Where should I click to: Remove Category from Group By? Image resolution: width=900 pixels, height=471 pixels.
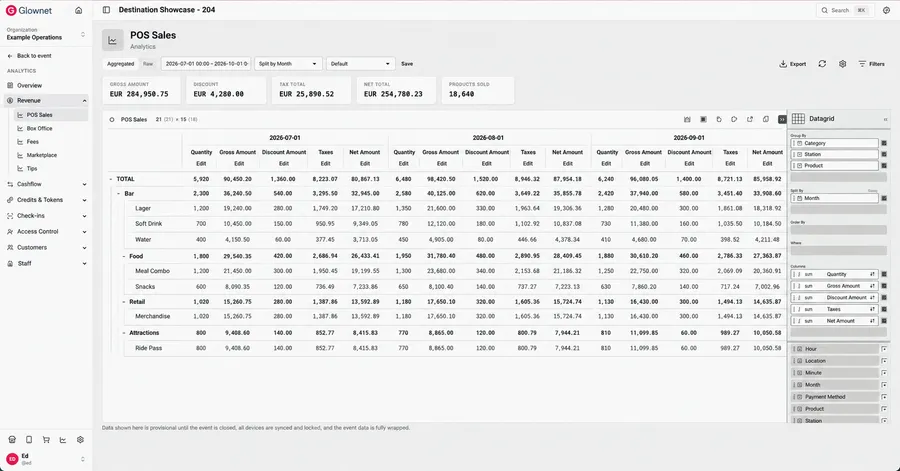coord(884,143)
